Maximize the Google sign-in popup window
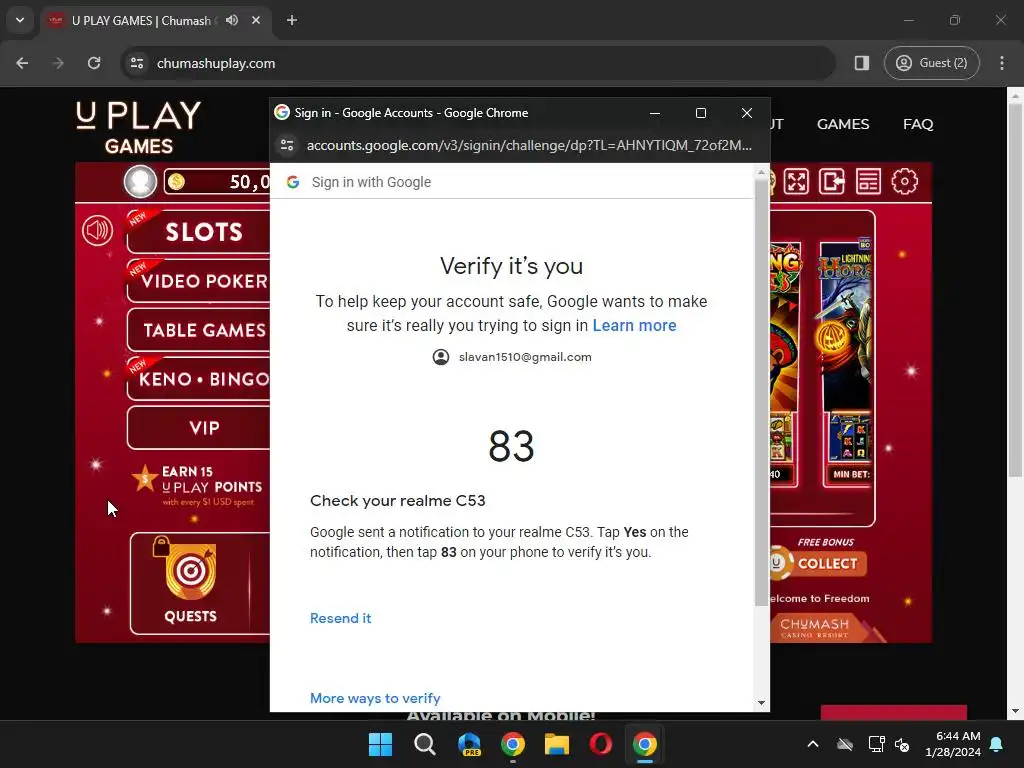 (701, 113)
